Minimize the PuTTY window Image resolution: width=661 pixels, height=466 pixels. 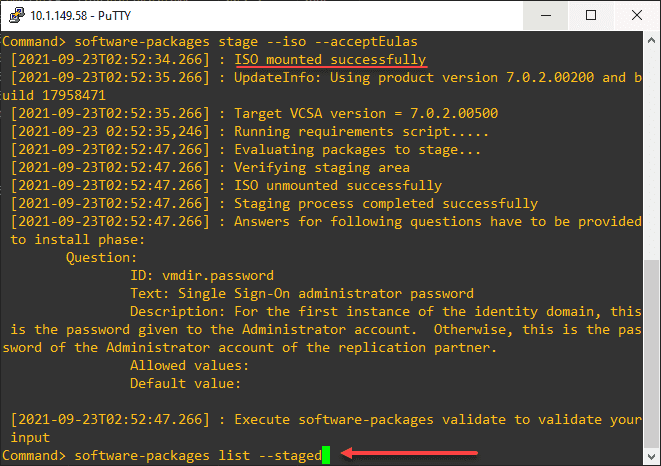(546, 16)
